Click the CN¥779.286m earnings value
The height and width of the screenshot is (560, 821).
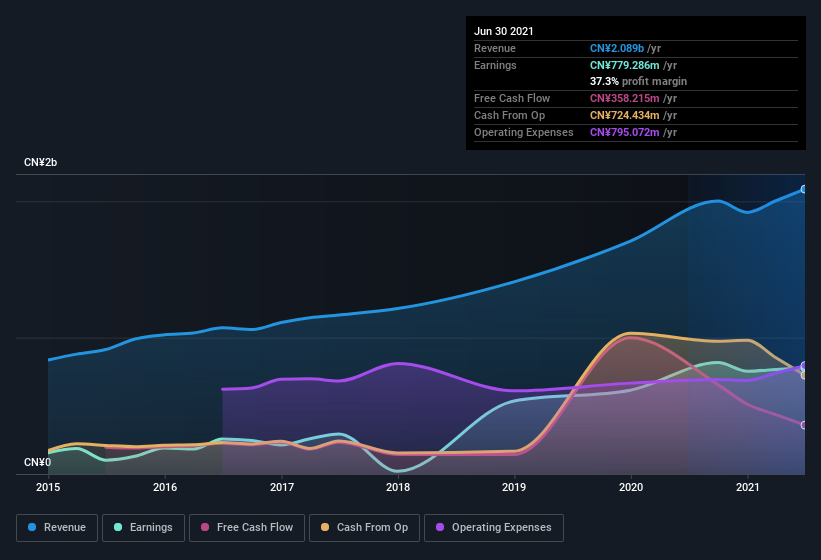[x=625, y=65]
